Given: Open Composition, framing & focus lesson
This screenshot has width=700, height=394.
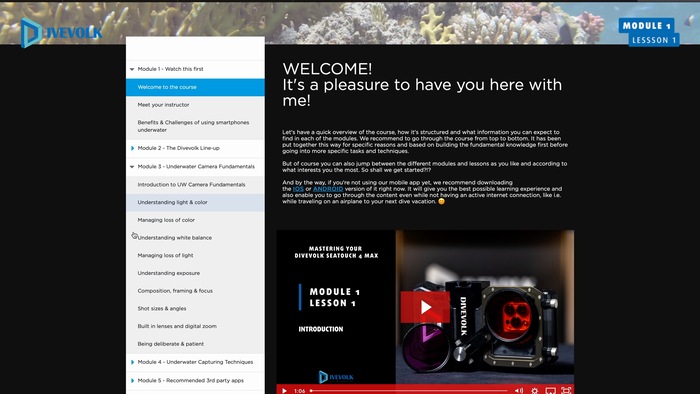Looking at the screenshot, I should point(195,291).
